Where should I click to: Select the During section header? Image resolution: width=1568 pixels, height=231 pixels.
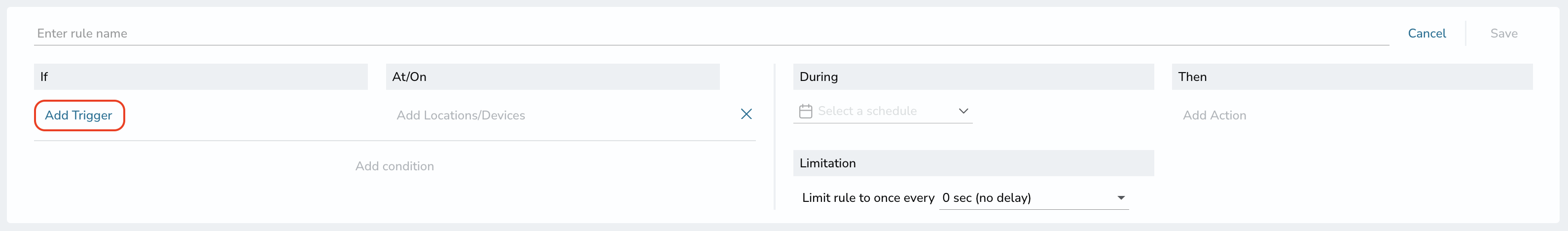click(973, 77)
